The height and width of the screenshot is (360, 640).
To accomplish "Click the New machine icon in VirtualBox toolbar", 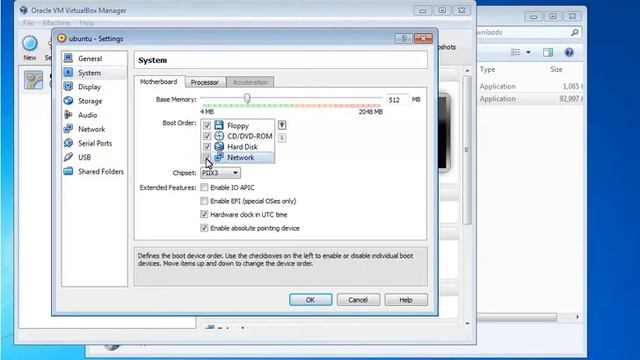I will pos(30,43).
